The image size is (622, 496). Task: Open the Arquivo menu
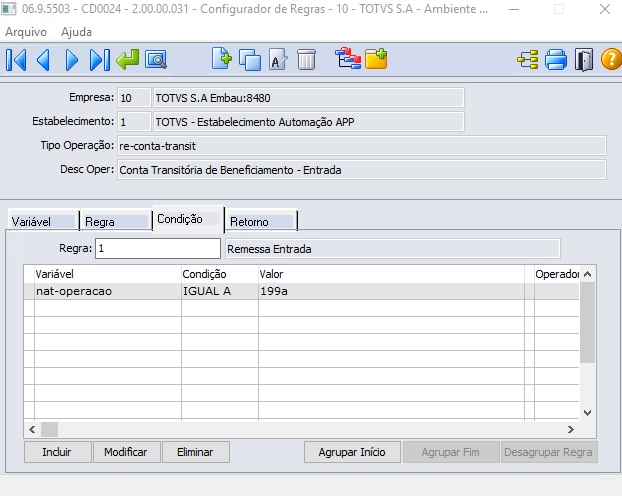pyautogui.click(x=26, y=32)
